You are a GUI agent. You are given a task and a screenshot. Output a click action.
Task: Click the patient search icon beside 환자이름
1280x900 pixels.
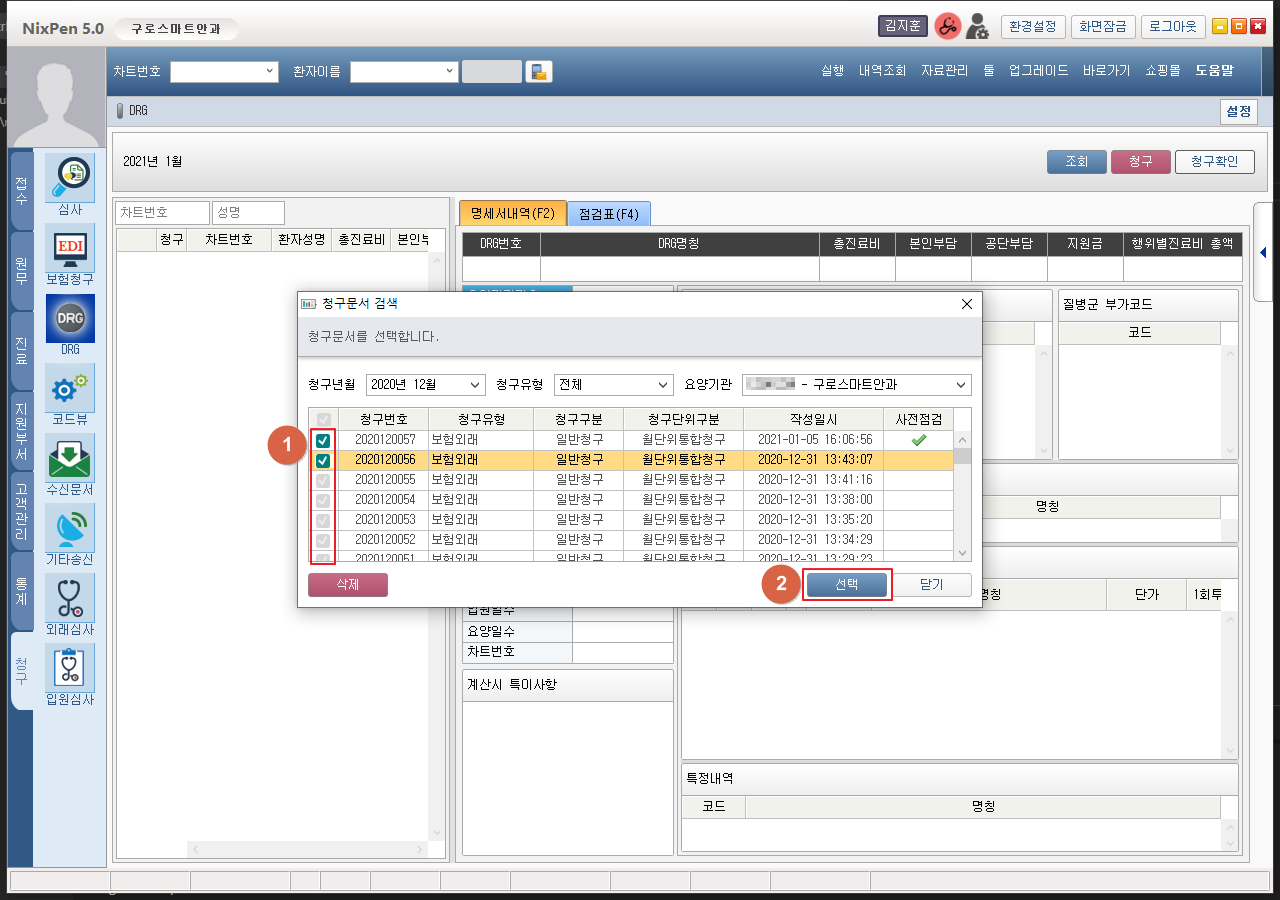(539, 72)
